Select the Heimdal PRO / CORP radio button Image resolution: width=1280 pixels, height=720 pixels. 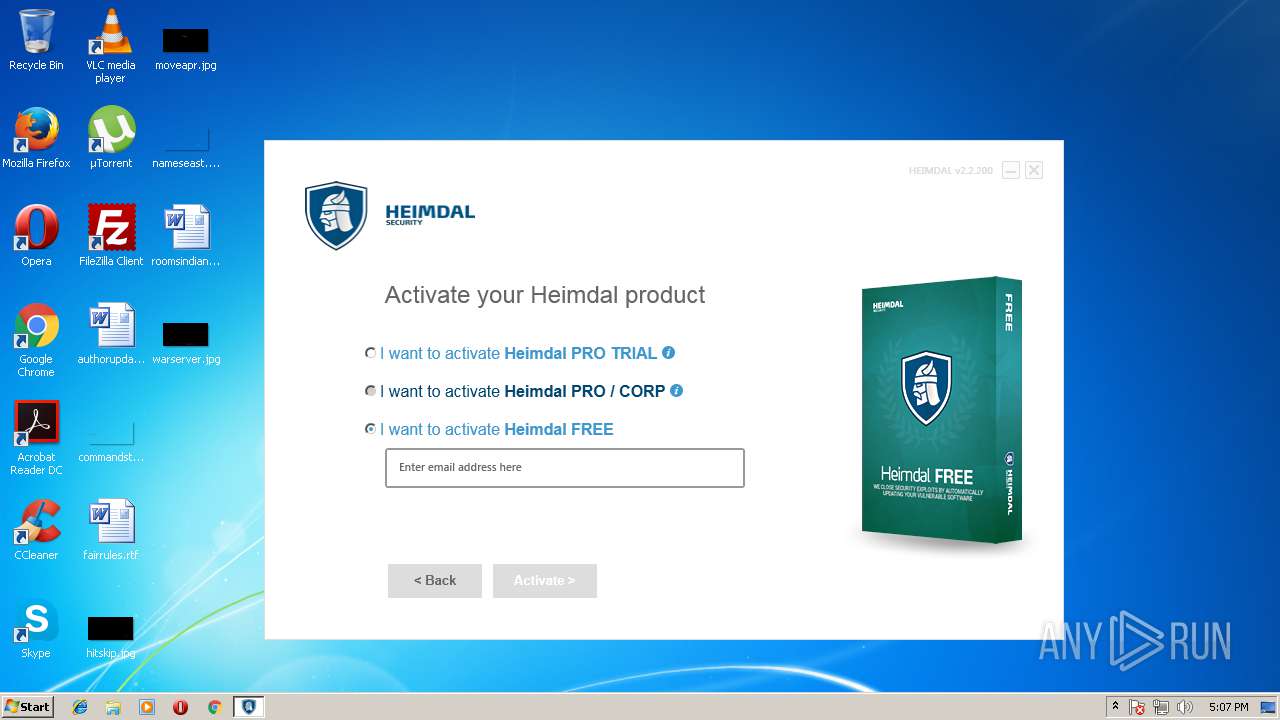click(371, 391)
